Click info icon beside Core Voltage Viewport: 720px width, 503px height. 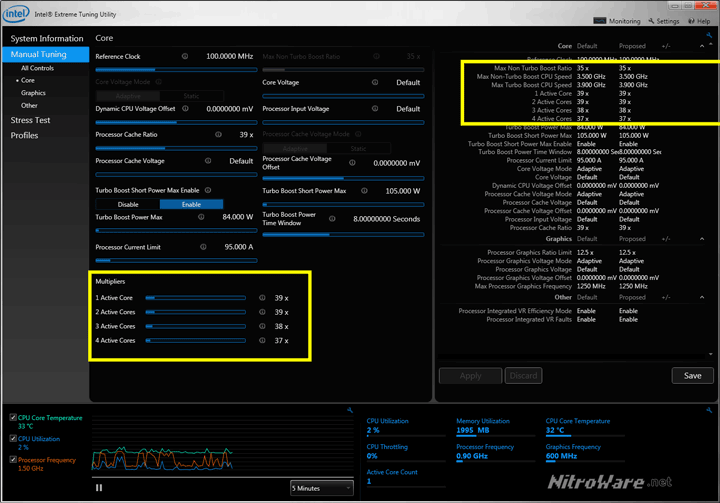pyautogui.click(x=375, y=82)
